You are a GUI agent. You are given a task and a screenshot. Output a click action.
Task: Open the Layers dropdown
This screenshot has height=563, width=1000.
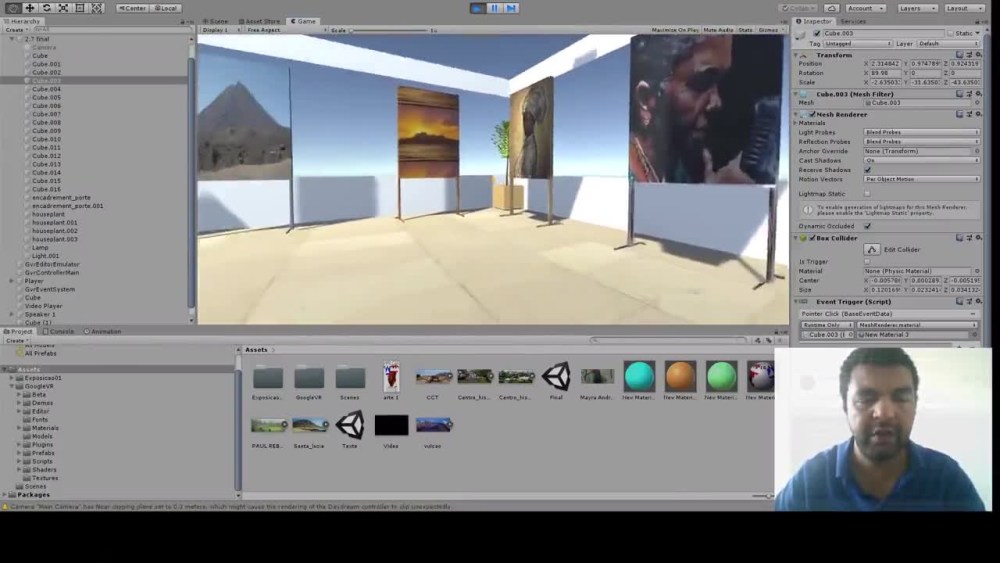tap(916, 8)
